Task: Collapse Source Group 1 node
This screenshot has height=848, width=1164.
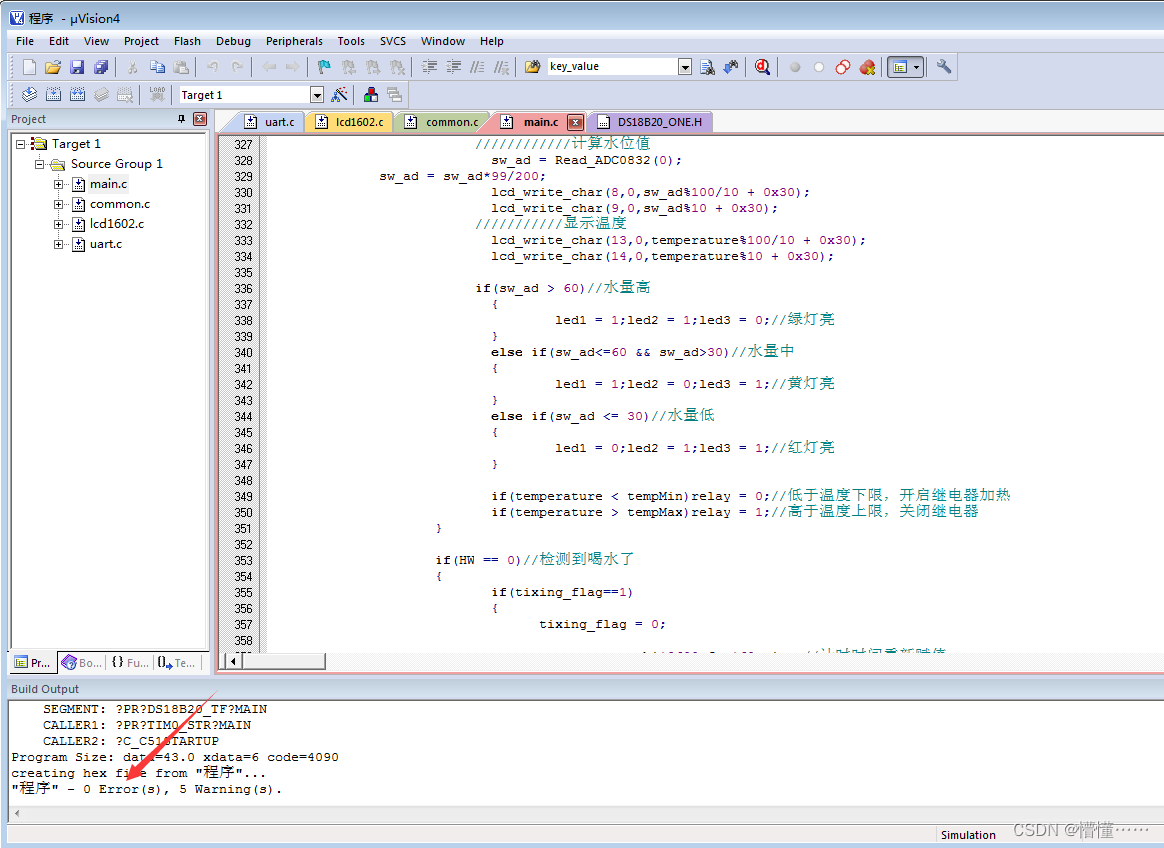Action: (x=39, y=164)
